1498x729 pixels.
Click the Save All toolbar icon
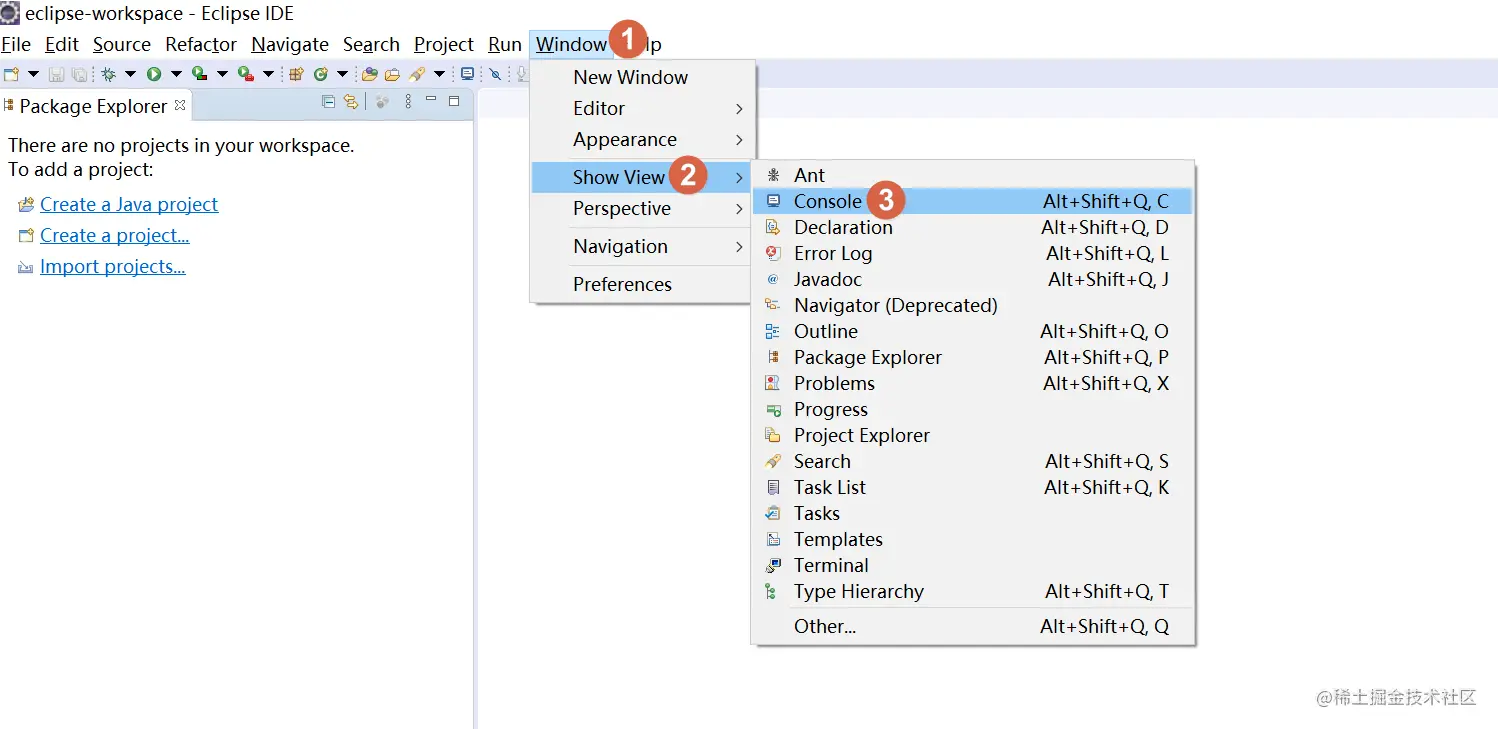coord(79,74)
